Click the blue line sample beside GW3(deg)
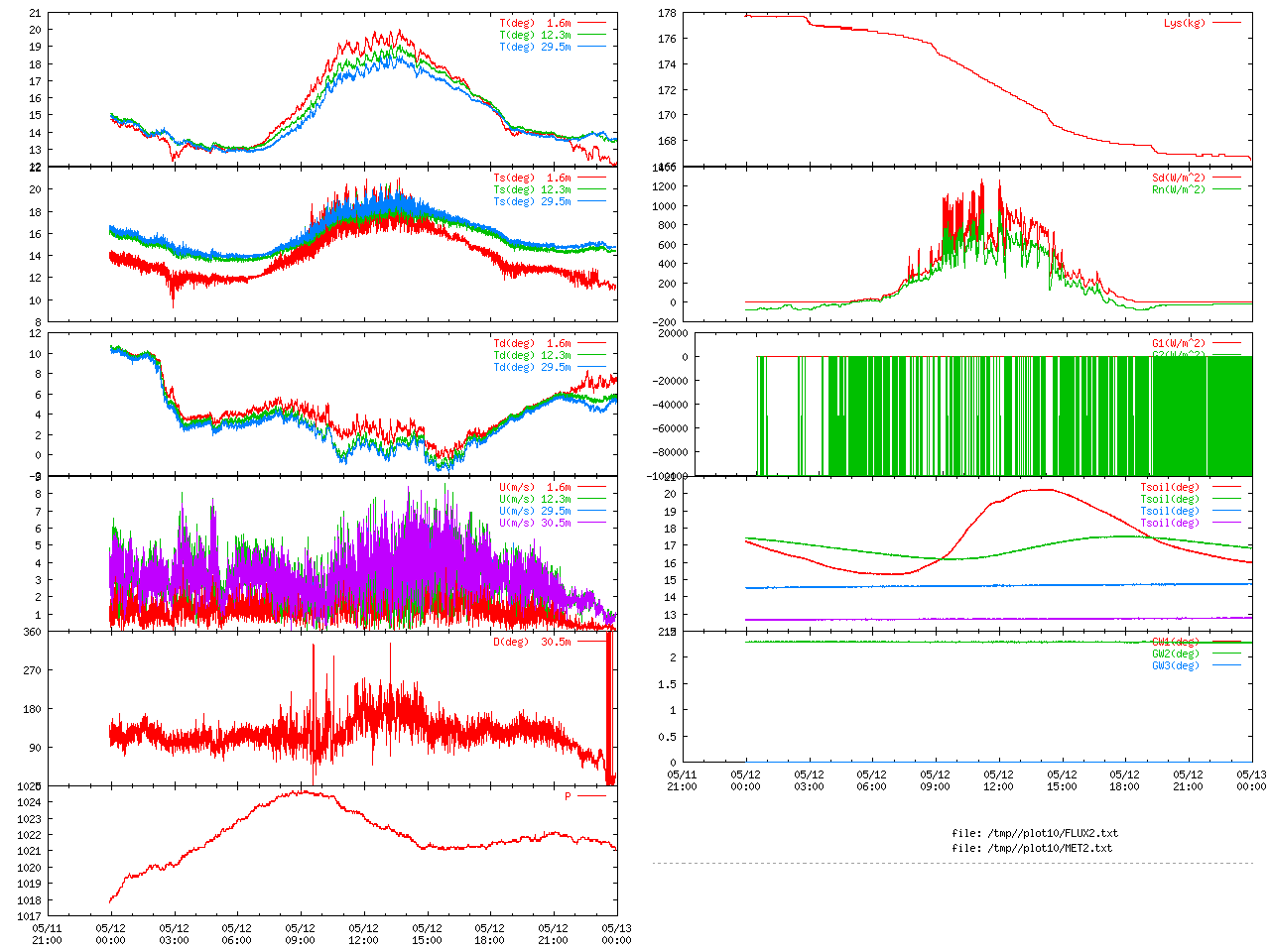This screenshot has width=1270, height=952. 1226,665
